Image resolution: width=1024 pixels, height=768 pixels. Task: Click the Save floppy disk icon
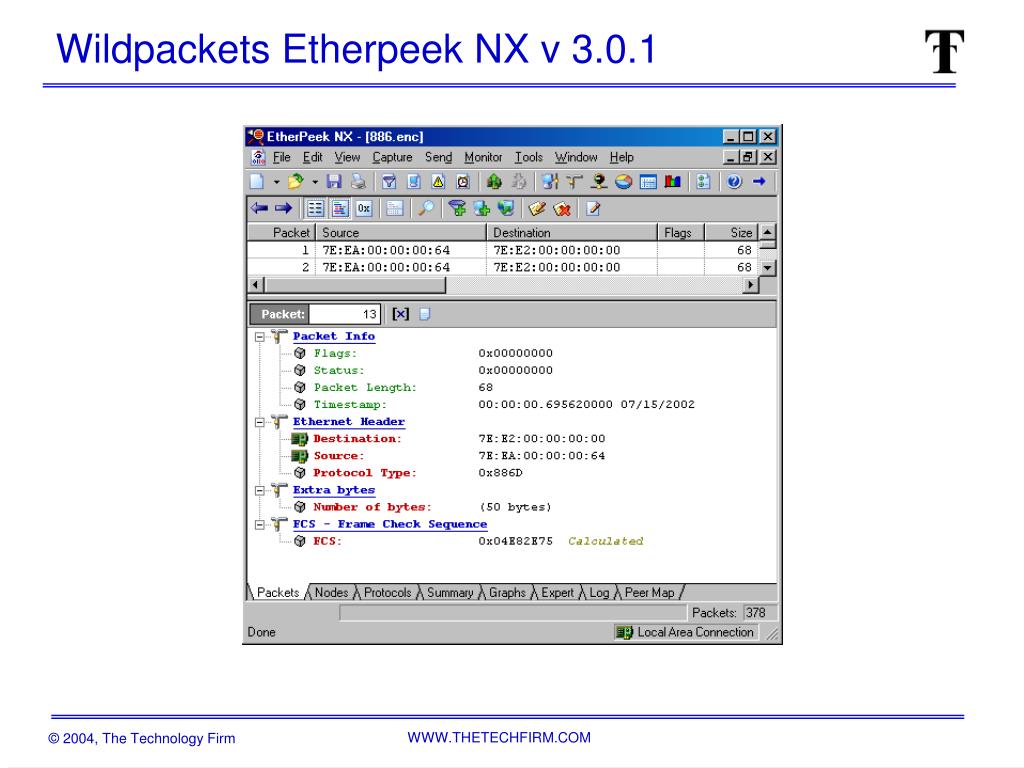tap(334, 182)
